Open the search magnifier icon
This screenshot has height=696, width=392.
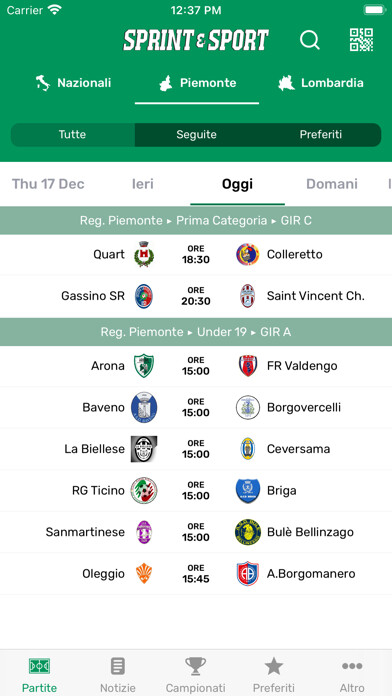click(x=309, y=40)
